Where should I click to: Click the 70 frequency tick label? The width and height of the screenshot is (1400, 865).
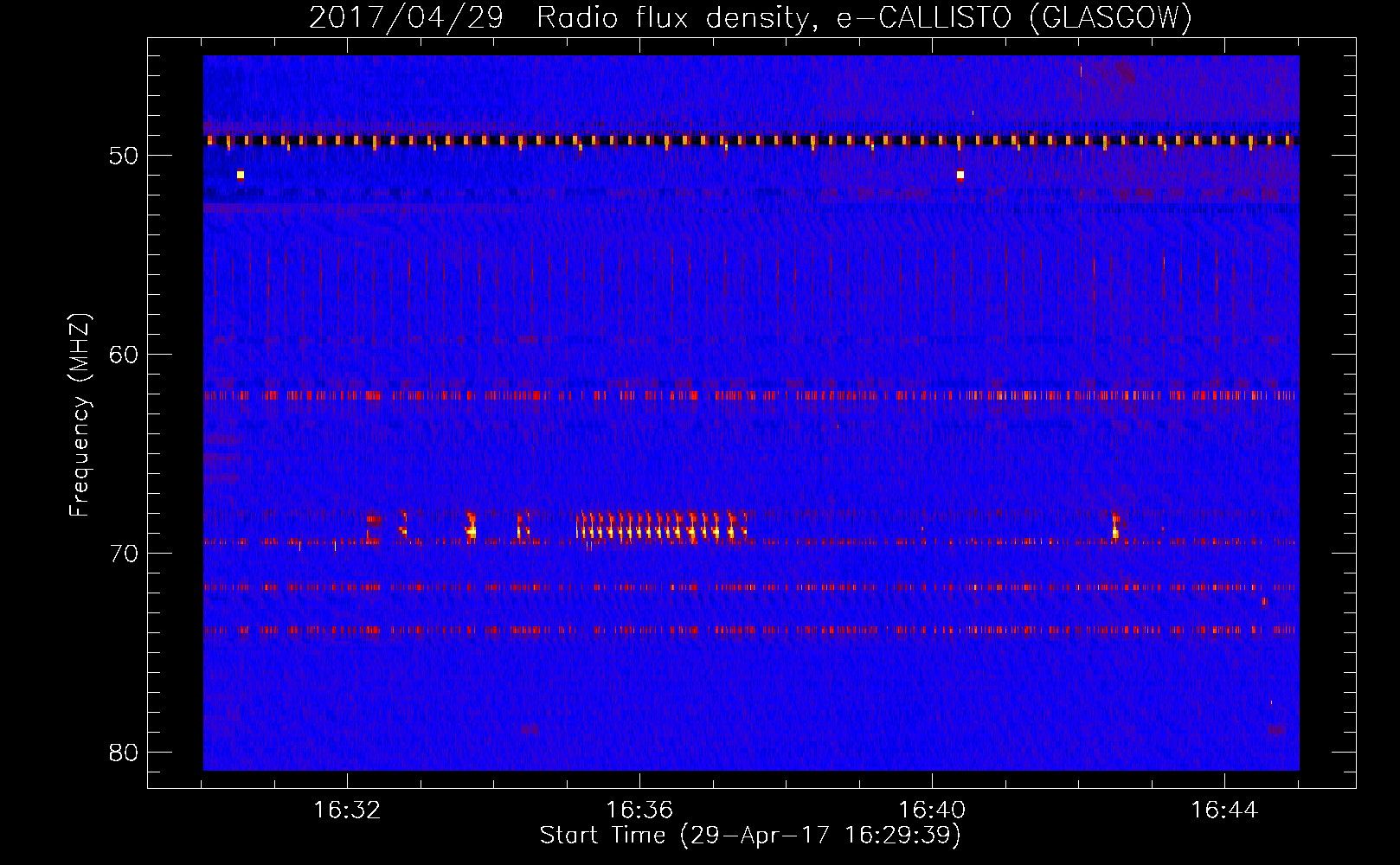pyautogui.click(x=124, y=554)
